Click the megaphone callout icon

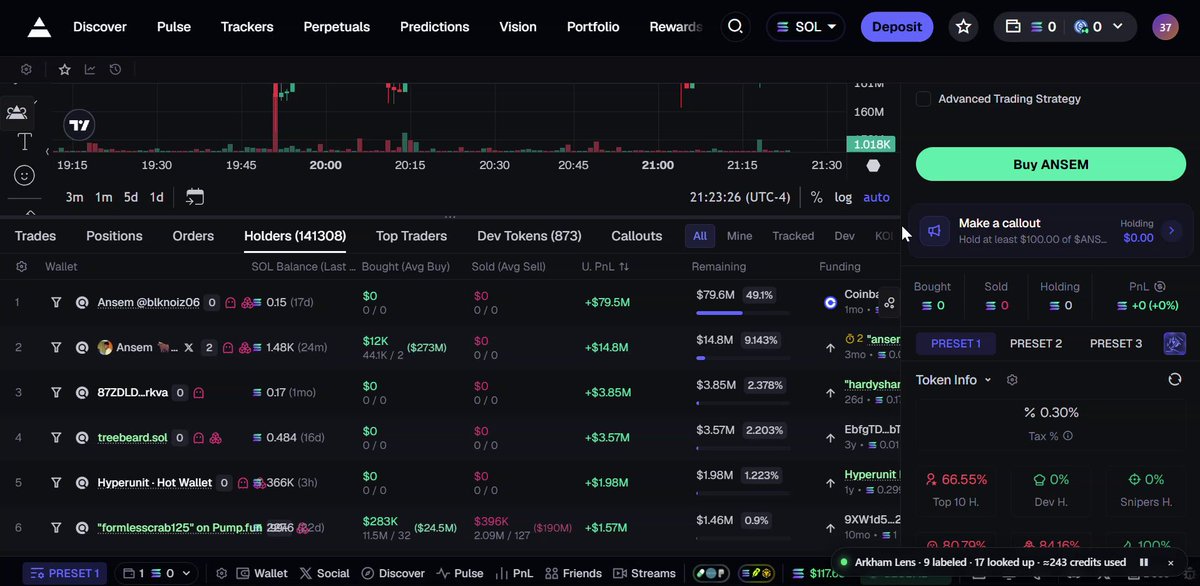click(x=933, y=231)
